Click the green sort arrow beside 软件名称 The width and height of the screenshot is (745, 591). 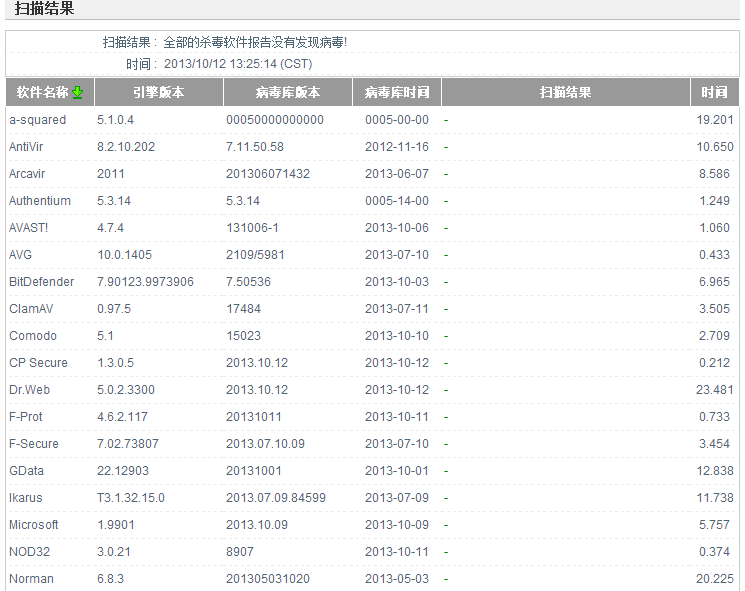(77, 92)
